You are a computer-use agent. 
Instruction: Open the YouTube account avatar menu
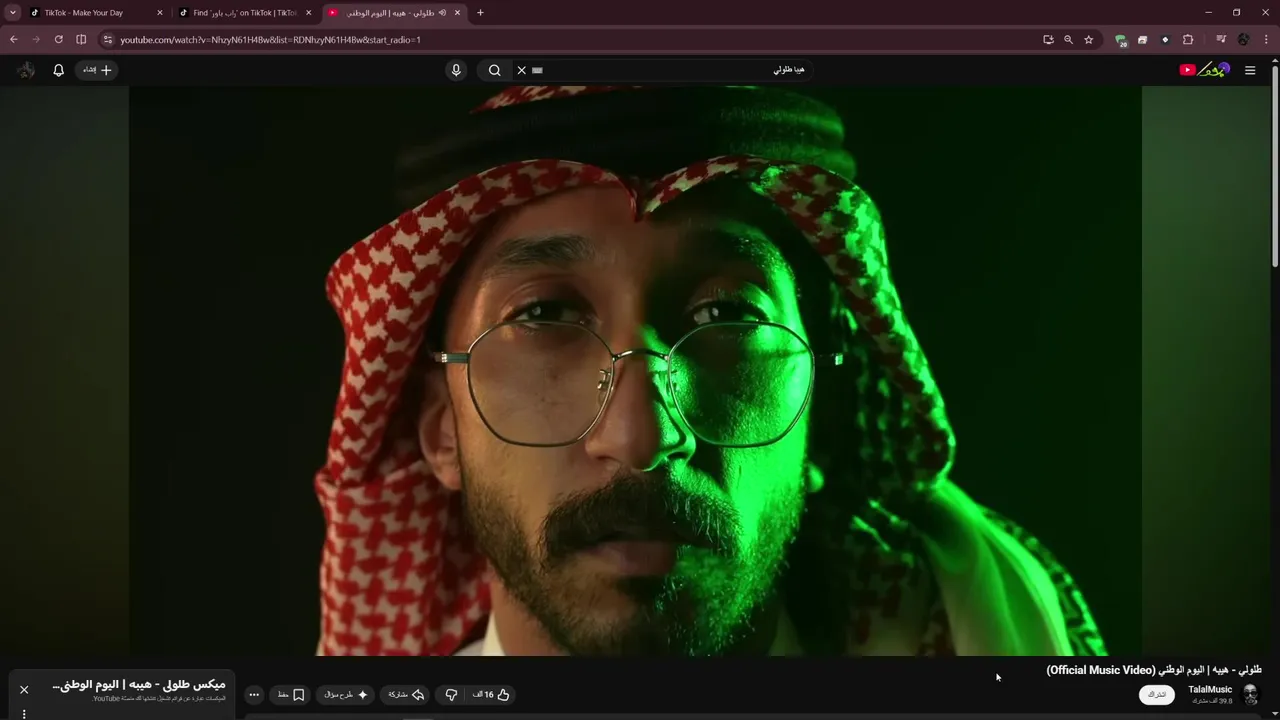(26, 70)
